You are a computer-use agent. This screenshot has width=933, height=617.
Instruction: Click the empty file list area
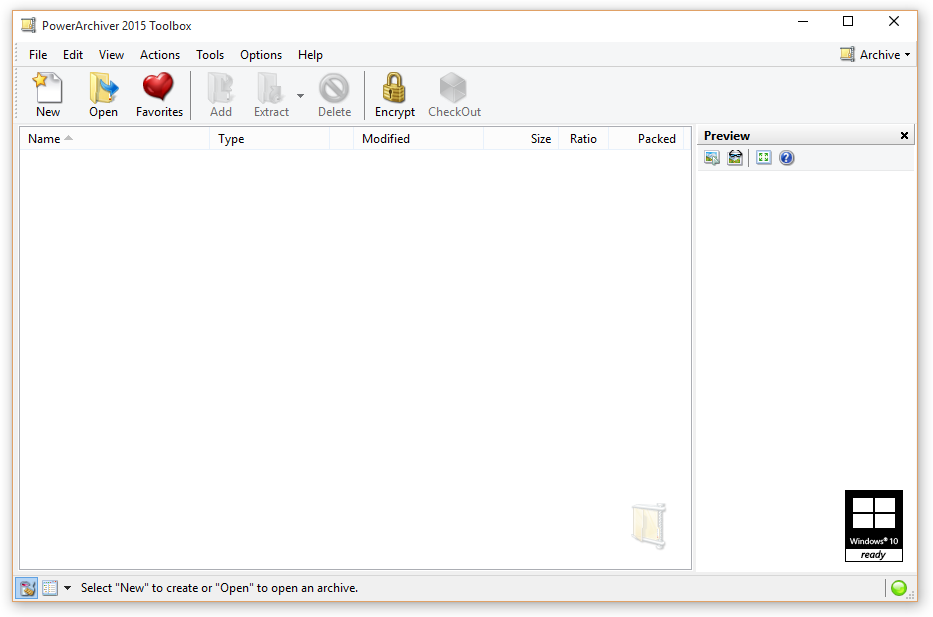tap(355, 359)
